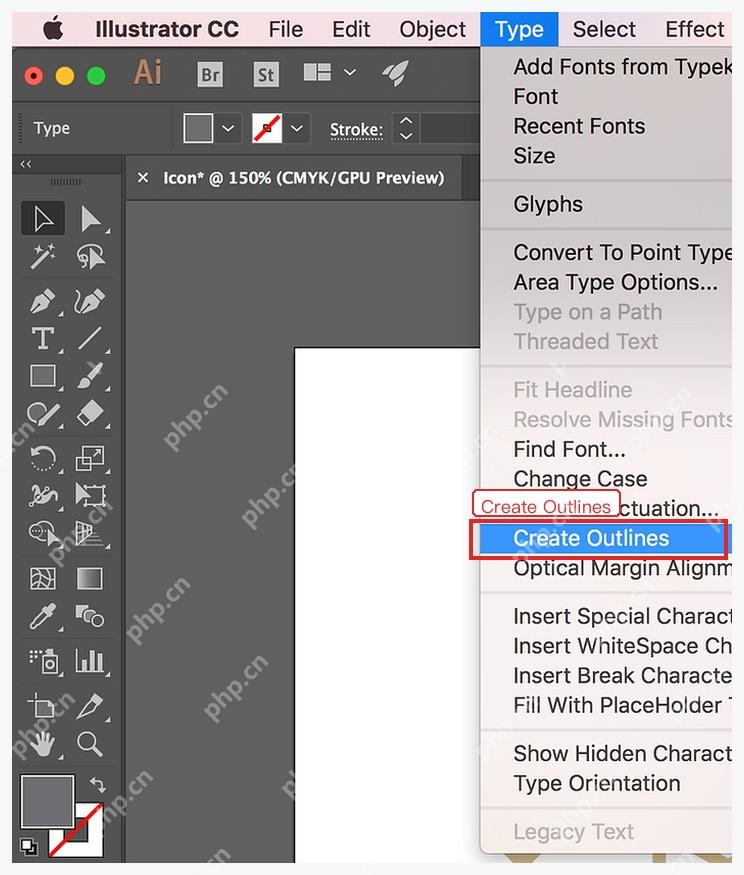
Task: Select the Warp tool
Action: click(43, 496)
